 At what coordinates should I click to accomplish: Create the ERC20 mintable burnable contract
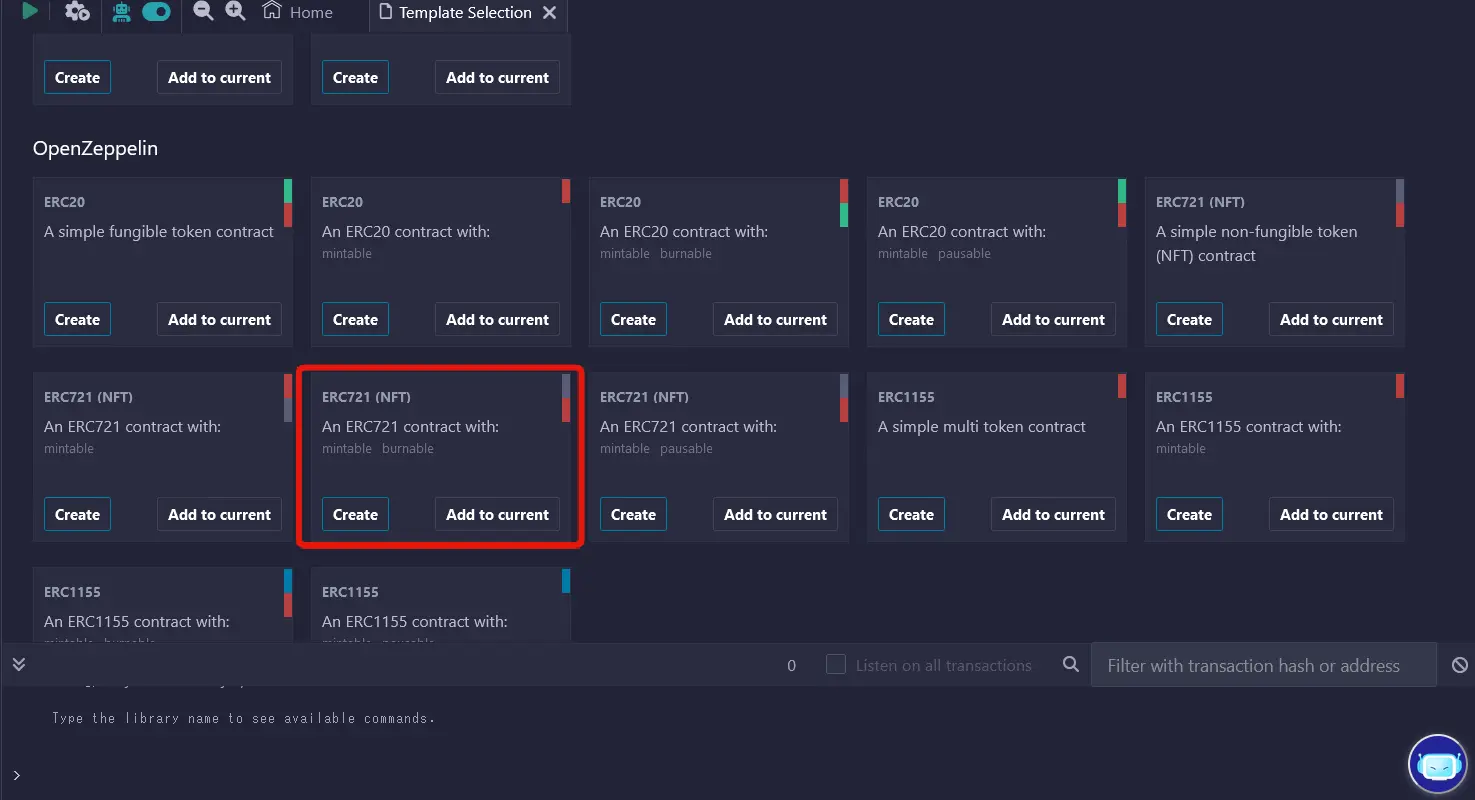click(633, 320)
